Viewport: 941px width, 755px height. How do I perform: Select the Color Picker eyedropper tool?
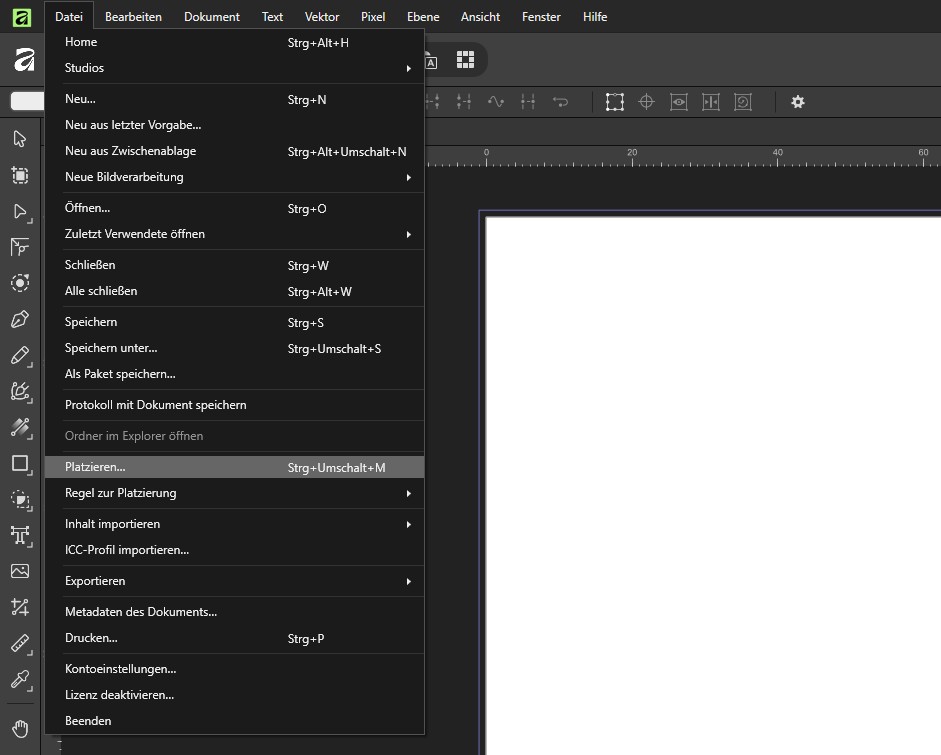[x=20, y=680]
